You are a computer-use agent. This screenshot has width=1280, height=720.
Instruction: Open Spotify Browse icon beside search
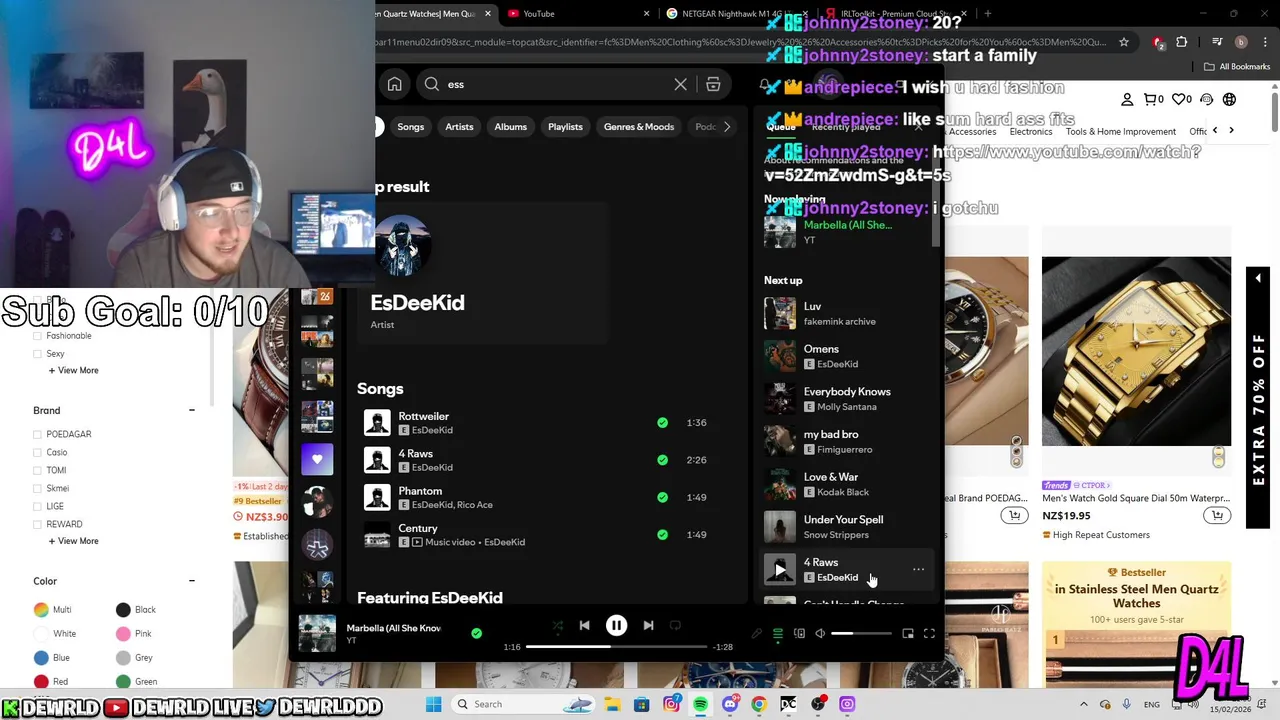click(713, 84)
